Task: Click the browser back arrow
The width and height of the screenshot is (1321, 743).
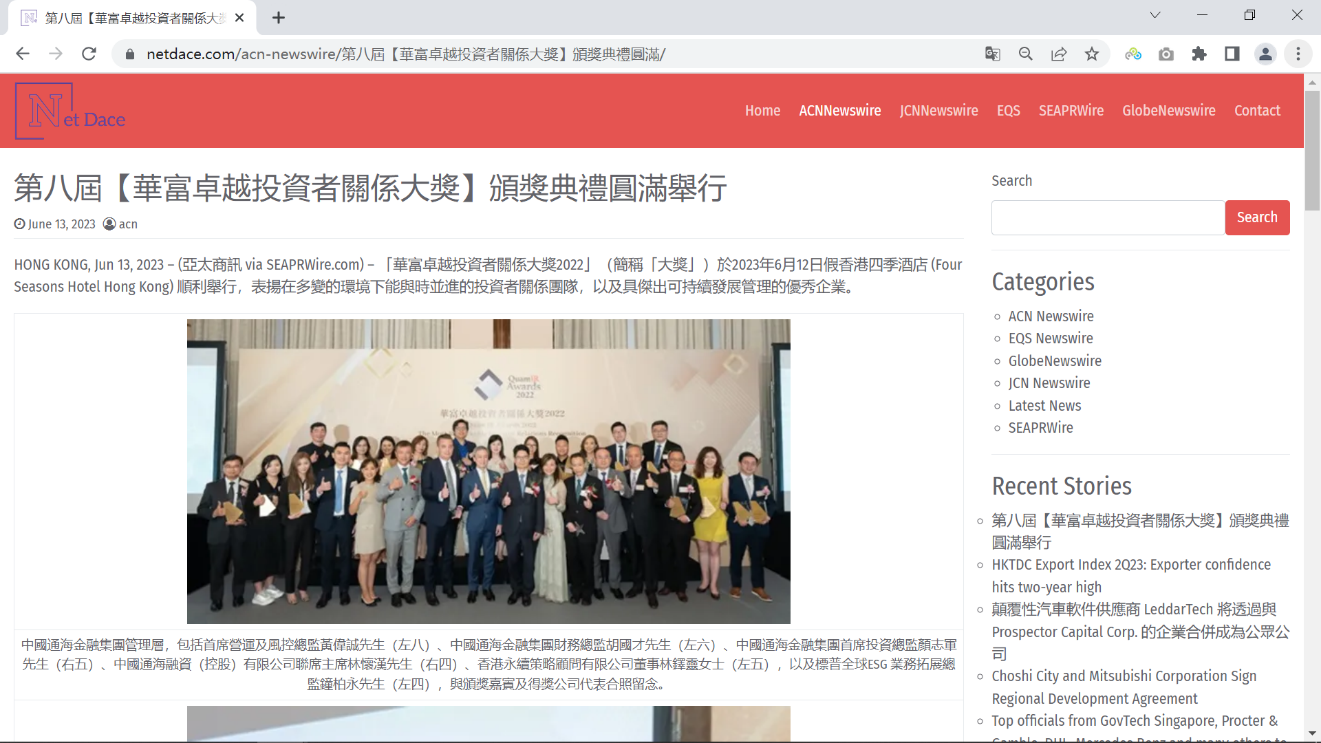Action: coord(23,54)
